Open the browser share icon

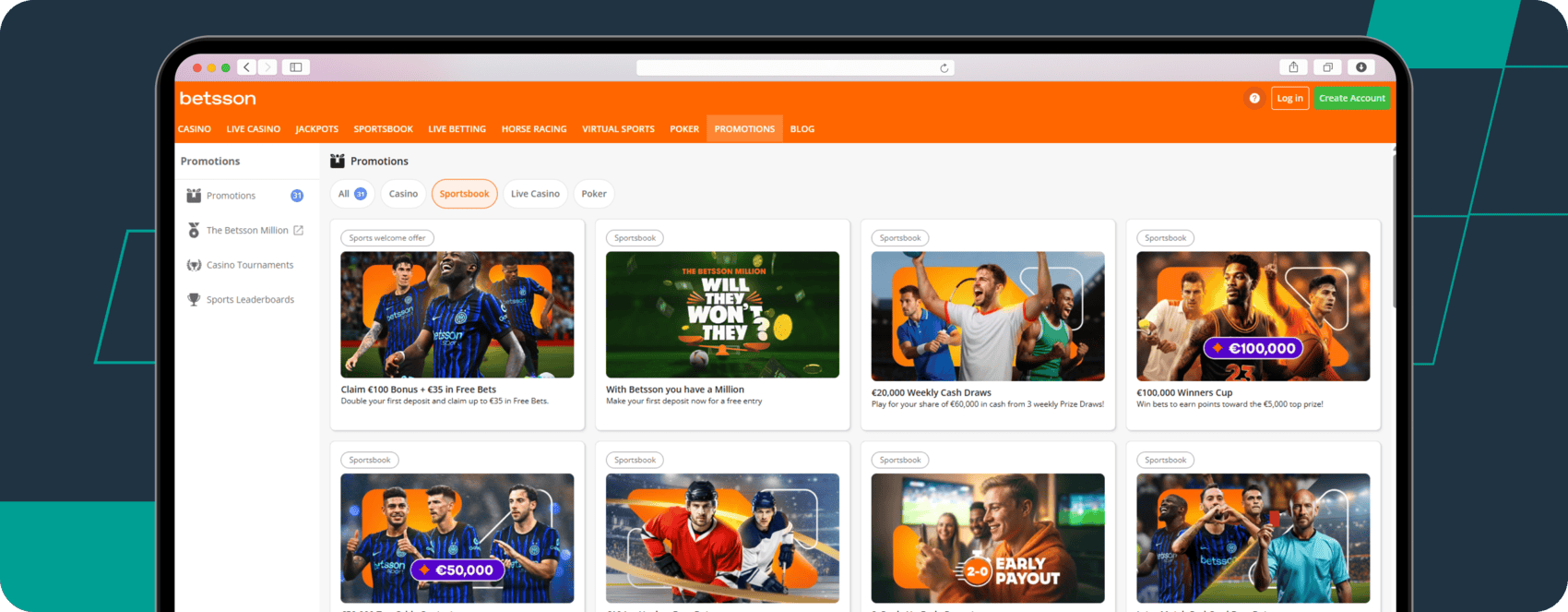click(1293, 67)
